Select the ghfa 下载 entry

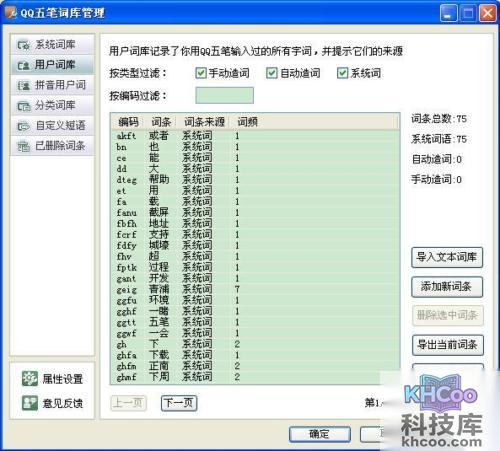(255, 355)
